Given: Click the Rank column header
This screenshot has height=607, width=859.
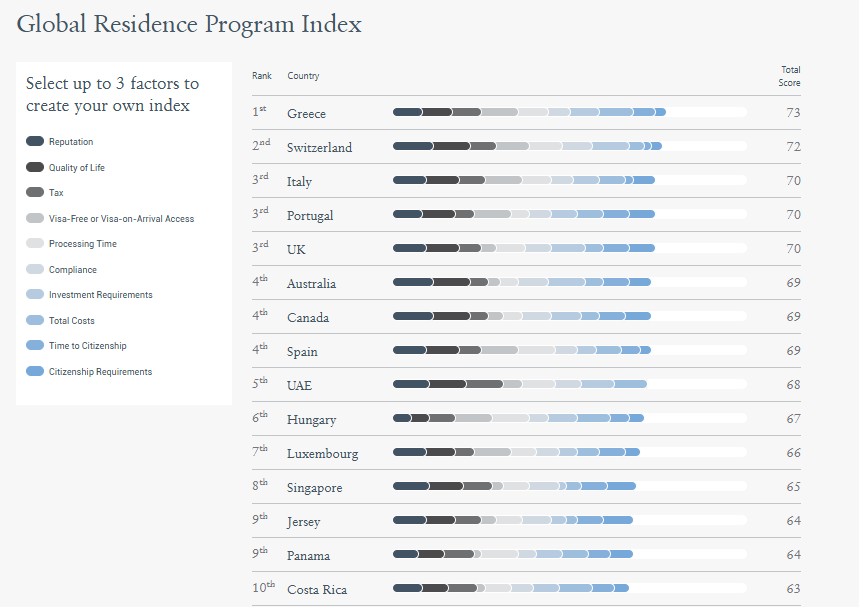Looking at the screenshot, I should [x=262, y=77].
